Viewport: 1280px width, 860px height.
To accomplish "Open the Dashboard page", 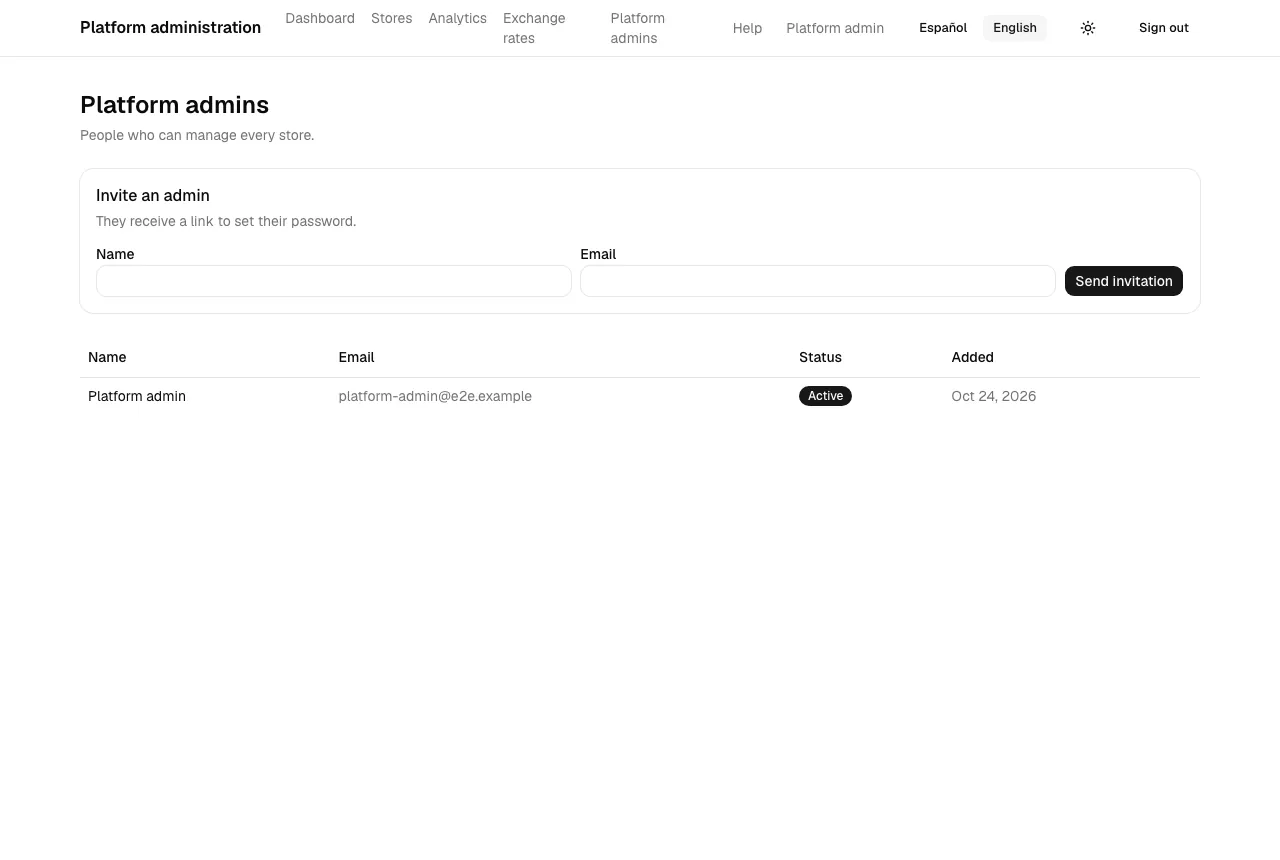I will (320, 18).
